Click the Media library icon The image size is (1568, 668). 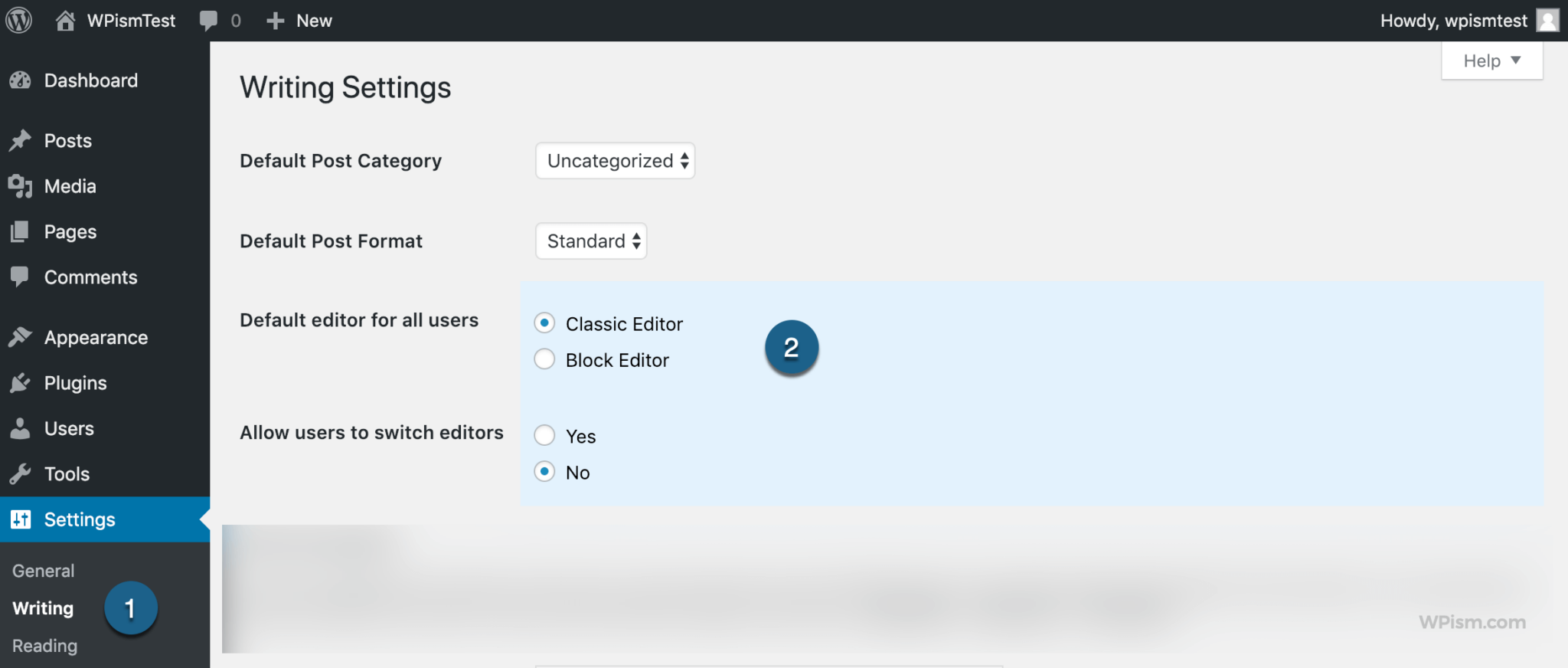21,186
